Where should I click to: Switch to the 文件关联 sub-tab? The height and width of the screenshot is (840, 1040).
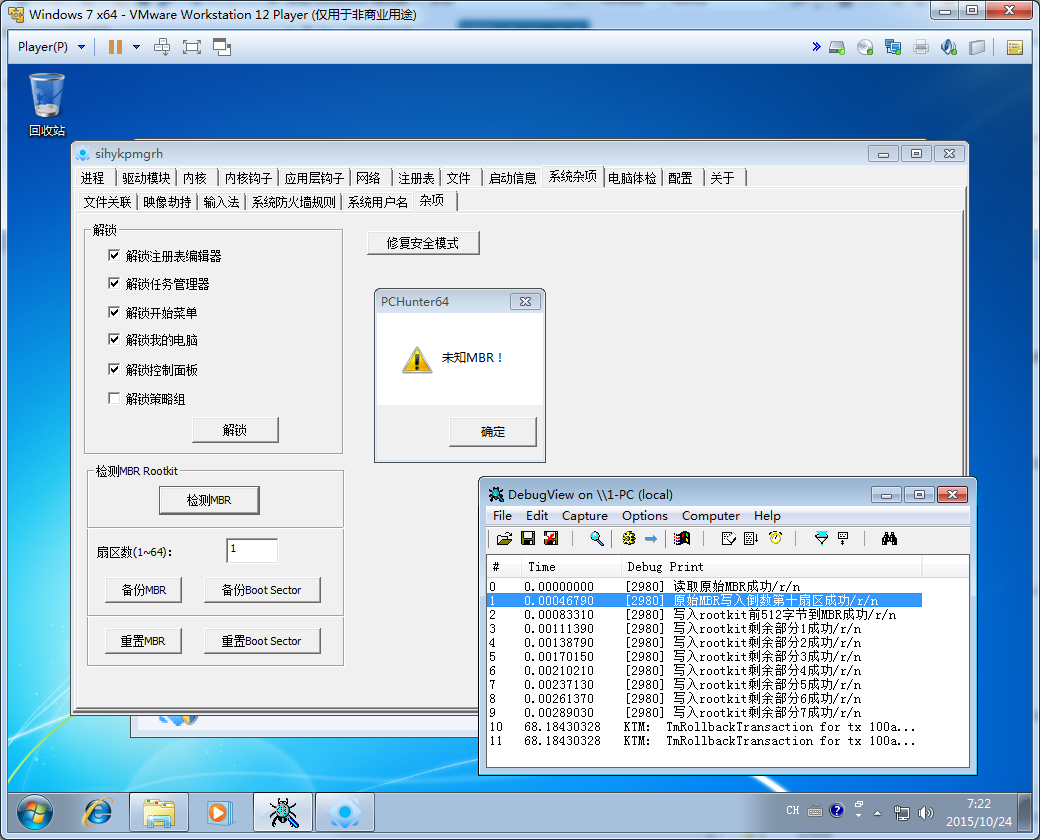click(107, 202)
